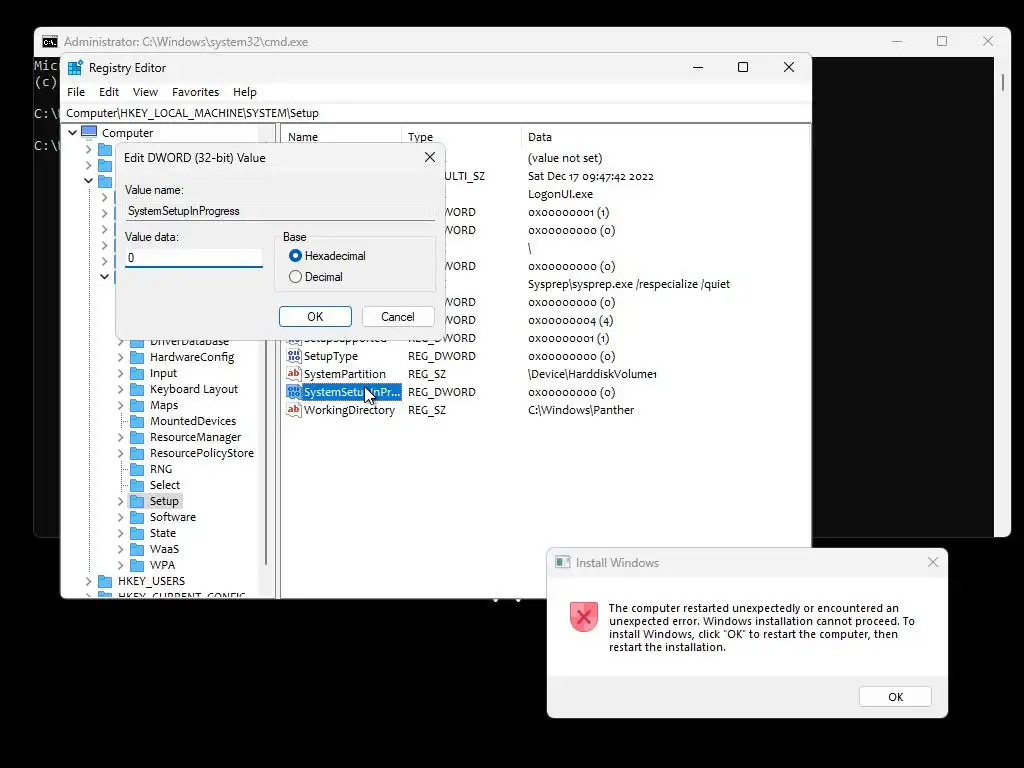The width and height of the screenshot is (1024, 768).
Task: Click the HKEY_USERS folder icon
Action: pos(105,581)
